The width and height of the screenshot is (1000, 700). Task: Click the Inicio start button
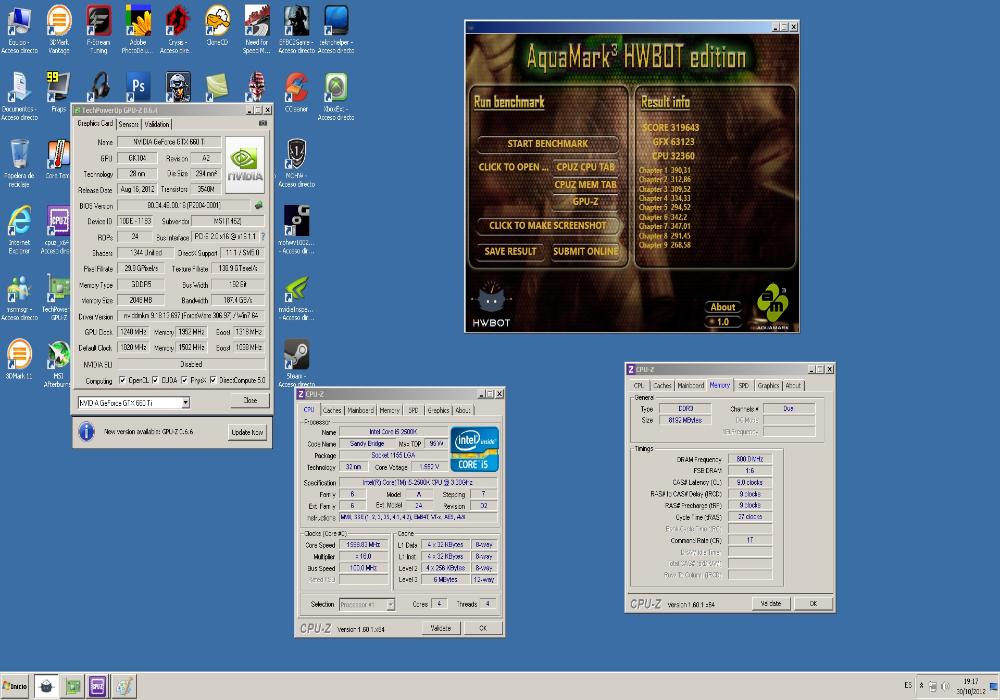pyautogui.click(x=15, y=687)
